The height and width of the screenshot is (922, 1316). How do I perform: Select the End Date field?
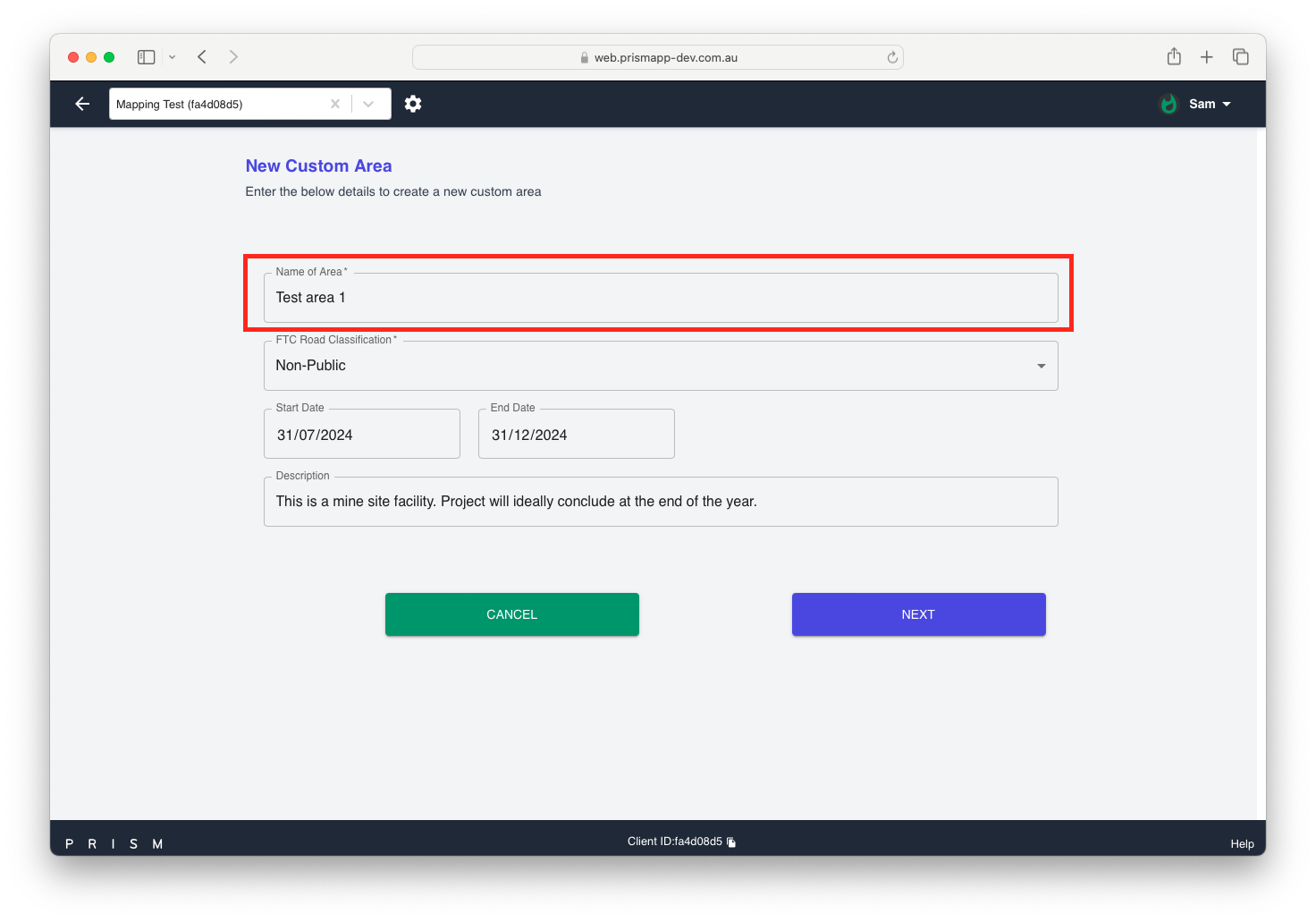[x=576, y=435]
